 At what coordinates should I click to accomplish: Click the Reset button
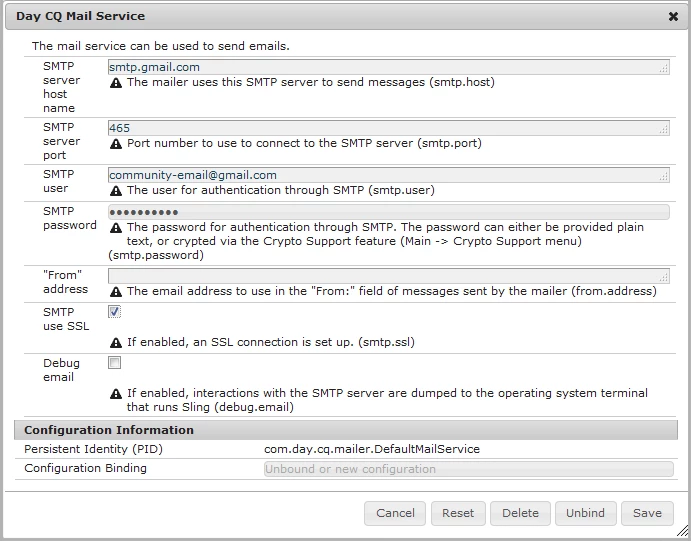click(458, 513)
